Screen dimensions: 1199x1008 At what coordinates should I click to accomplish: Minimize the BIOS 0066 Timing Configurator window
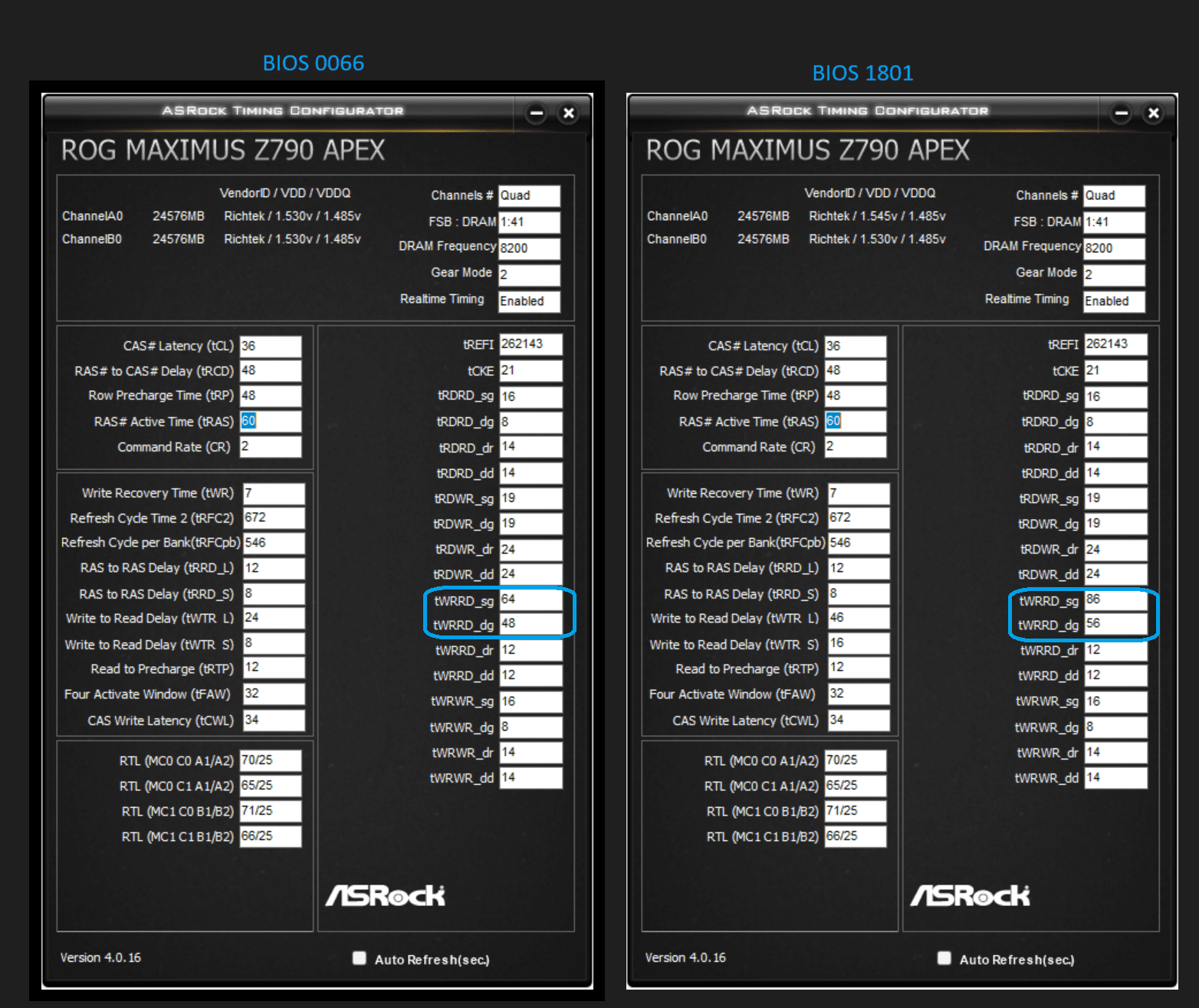pos(537,113)
